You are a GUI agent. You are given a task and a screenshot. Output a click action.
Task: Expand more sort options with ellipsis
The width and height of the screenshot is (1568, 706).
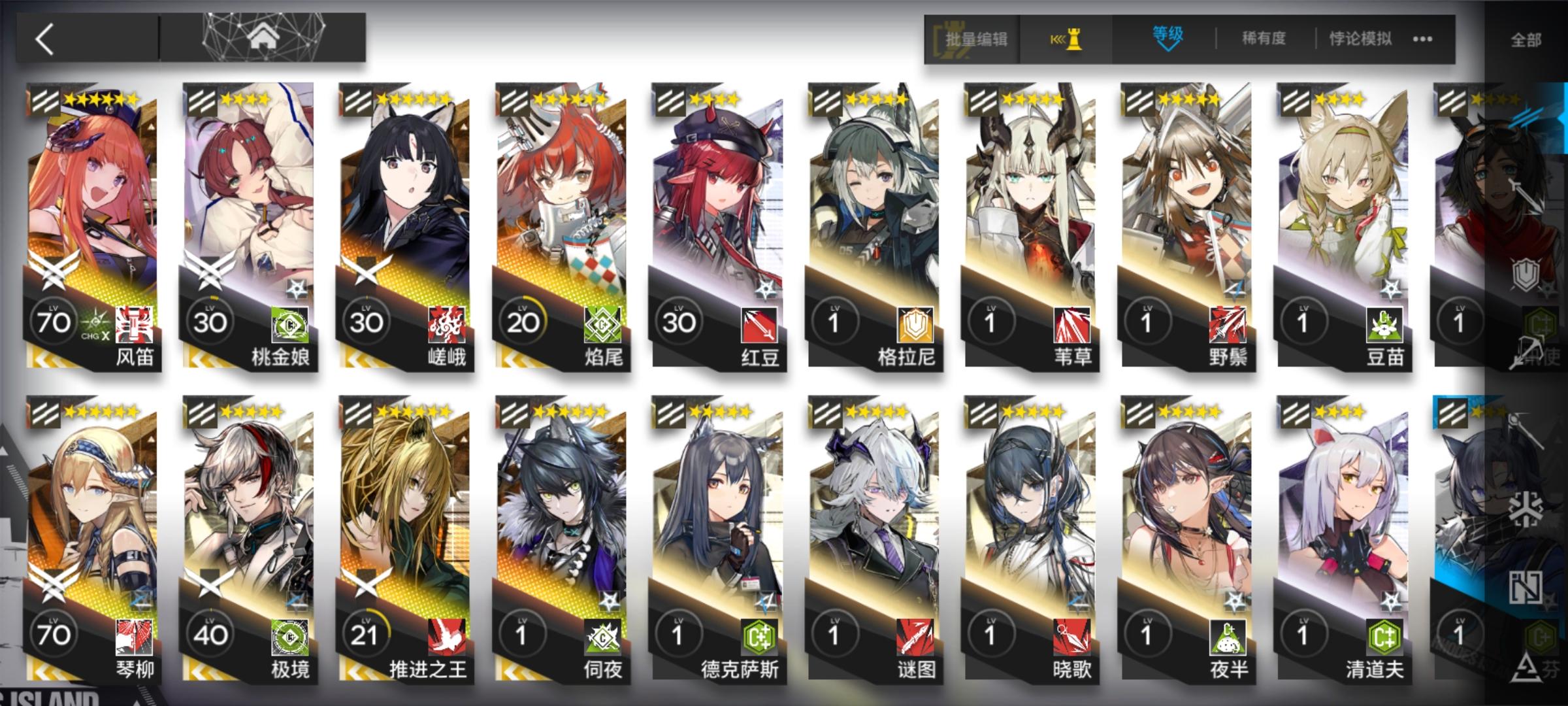coord(1422,39)
